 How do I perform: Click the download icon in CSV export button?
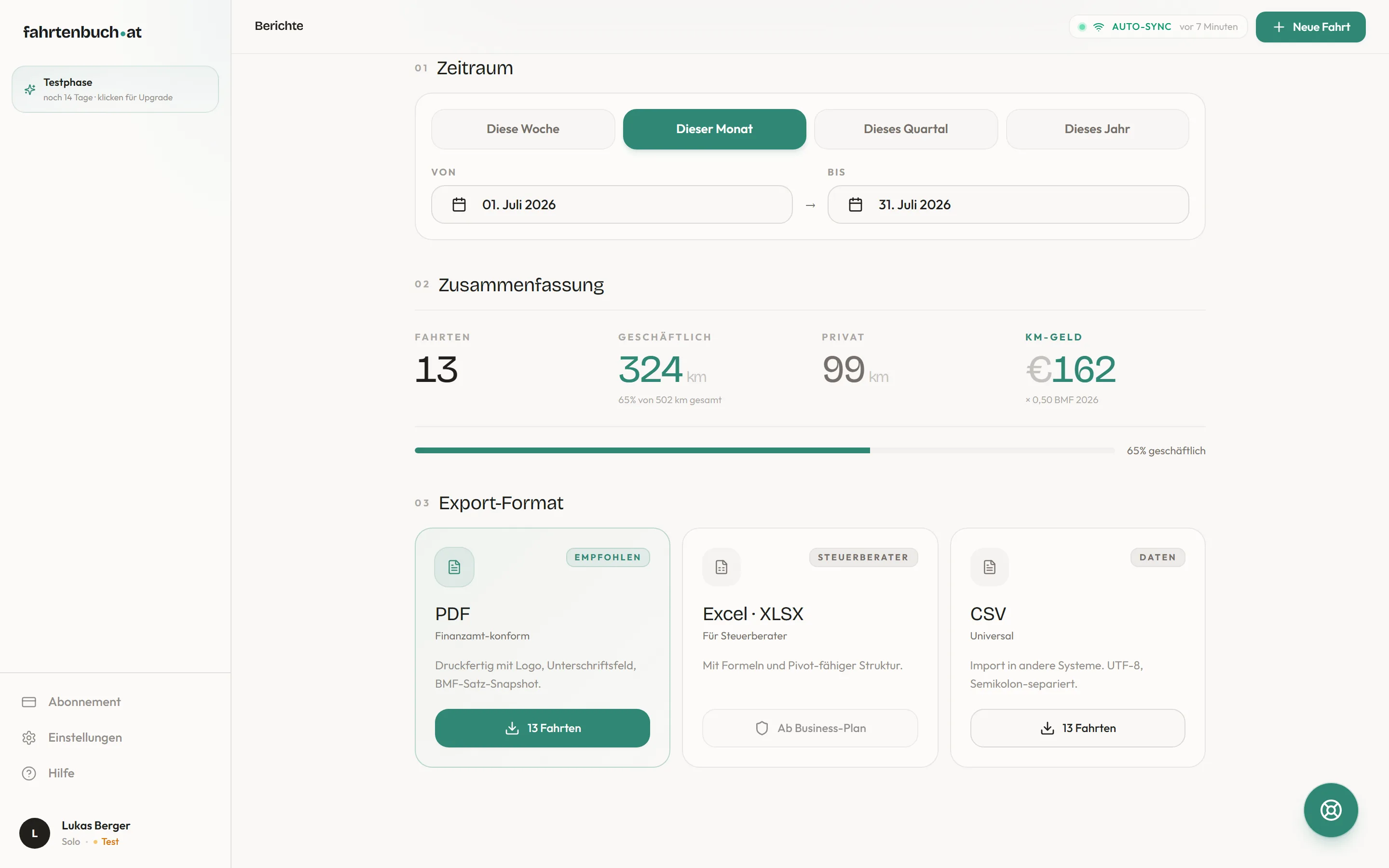click(1048, 728)
